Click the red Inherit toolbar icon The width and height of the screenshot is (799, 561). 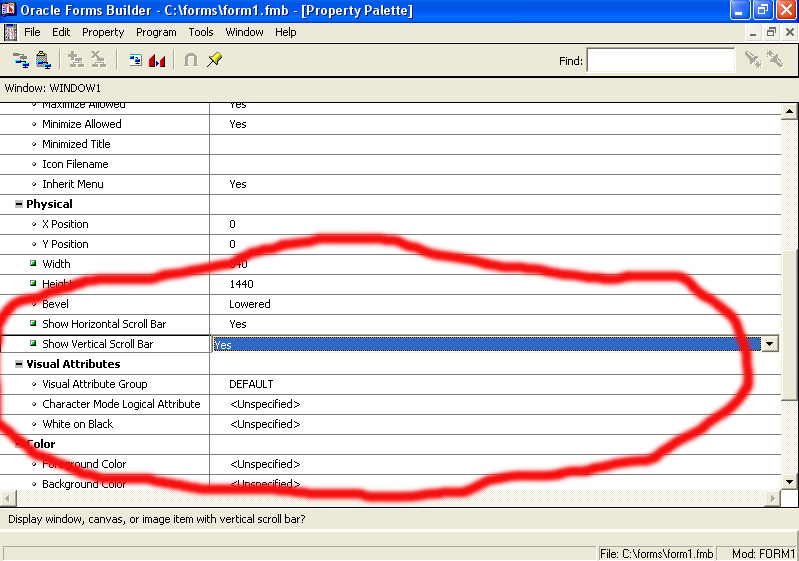click(x=157, y=61)
